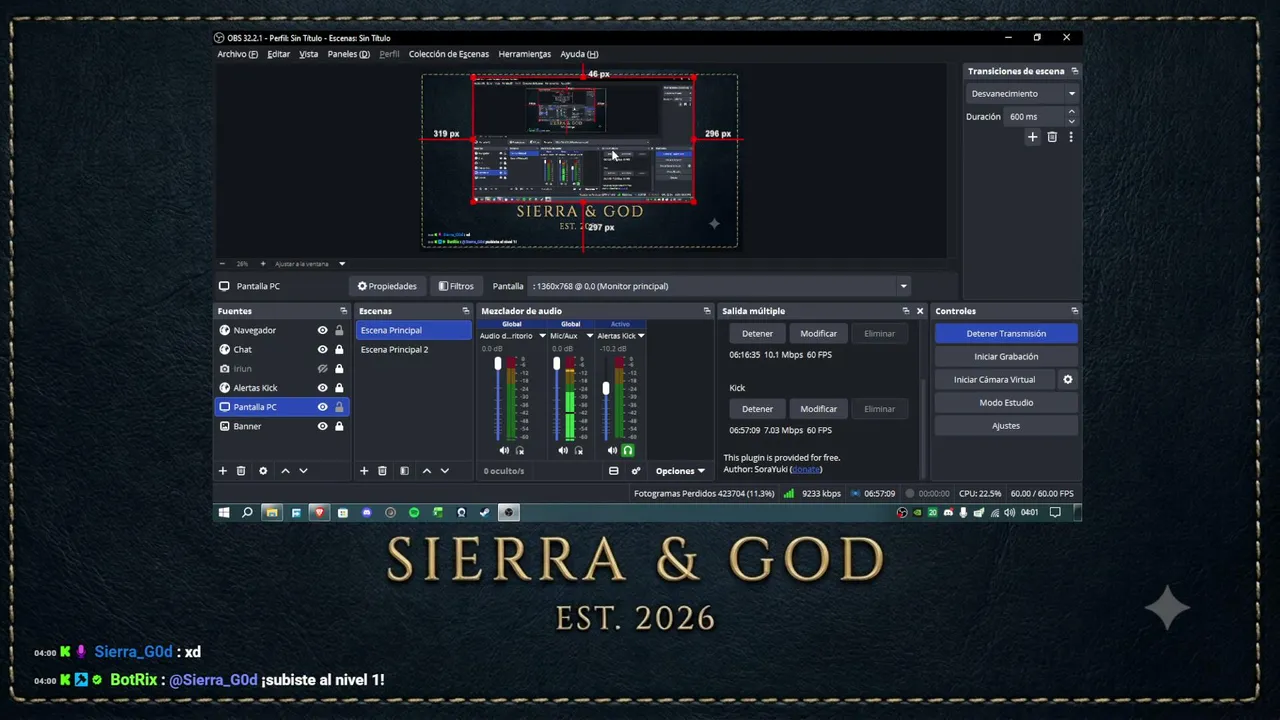
Task: Open Windows Start menu
Action: 224,513
